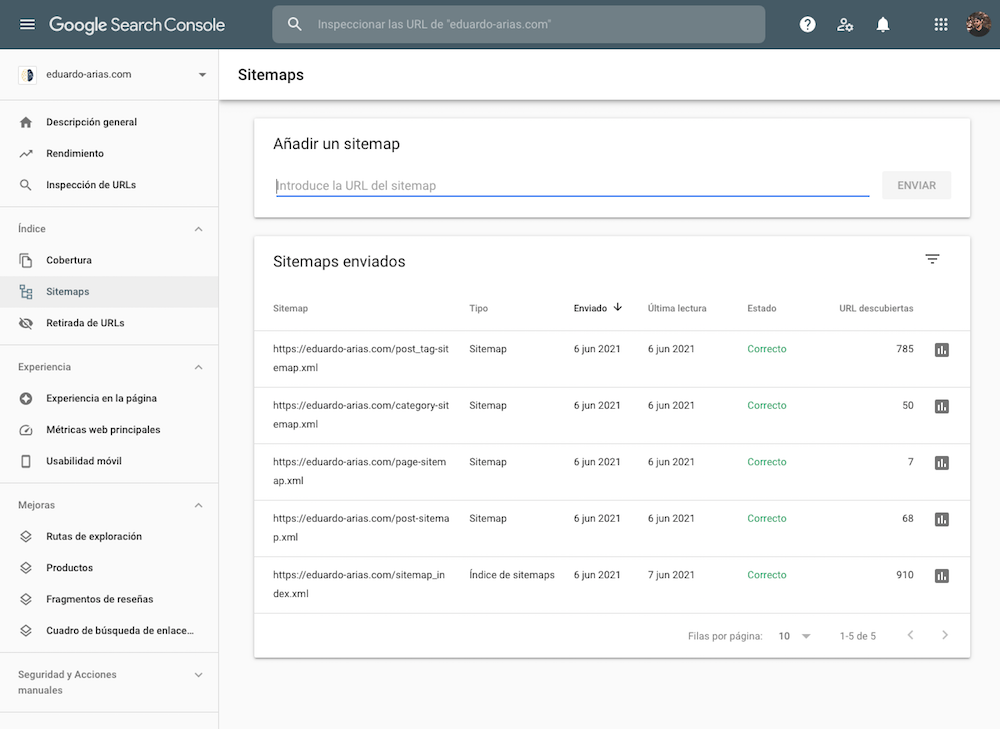1000x729 pixels.
Task: Collapse the Experiencia section
Action: [198, 367]
